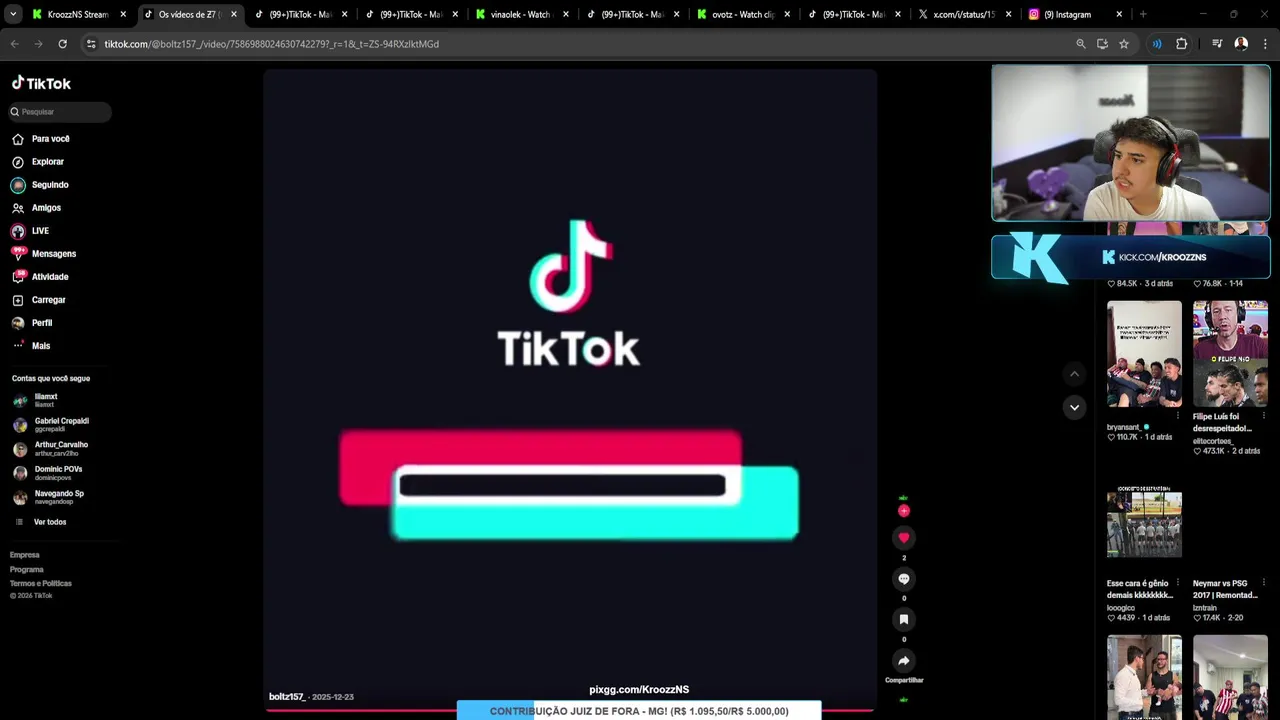The height and width of the screenshot is (720, 1280).
Task: Switch to x.com status browser tab
Action: tap(963, 15)
